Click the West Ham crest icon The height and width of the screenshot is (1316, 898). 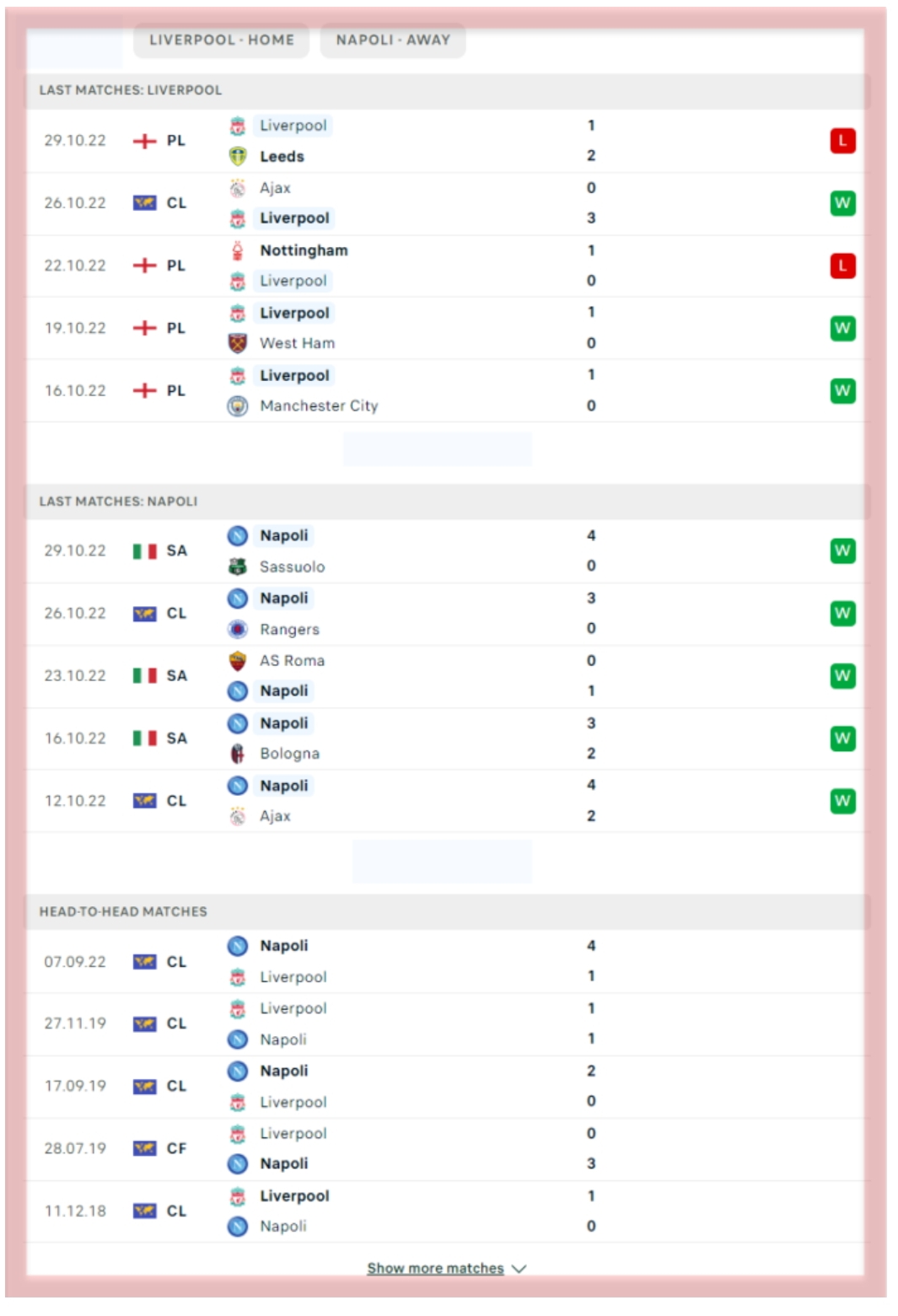click(238, 343)
